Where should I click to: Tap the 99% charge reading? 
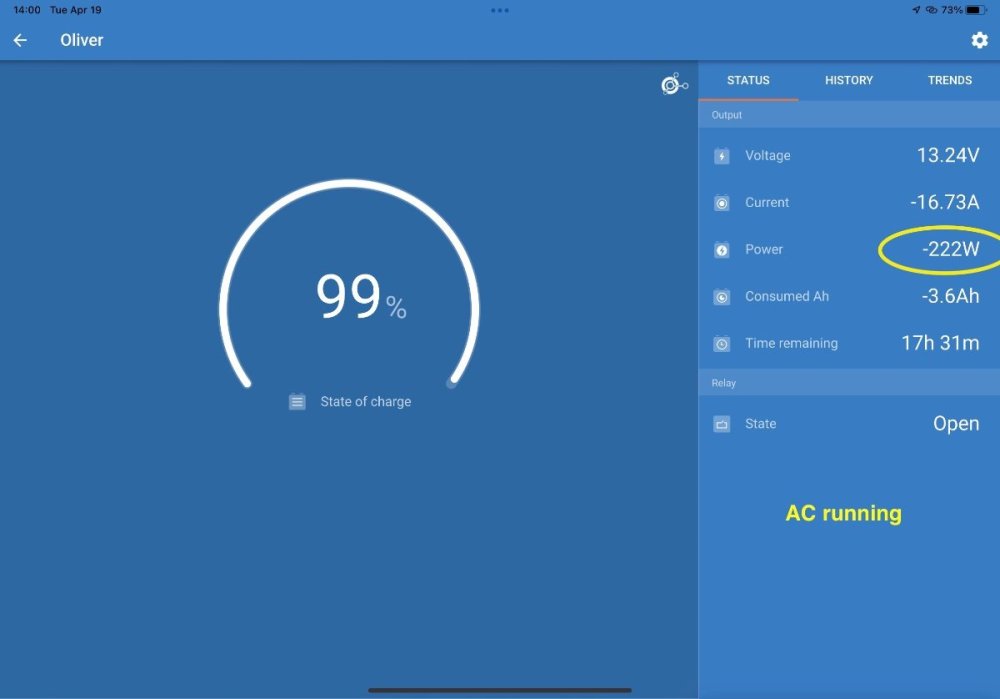(x=360, y=298)
